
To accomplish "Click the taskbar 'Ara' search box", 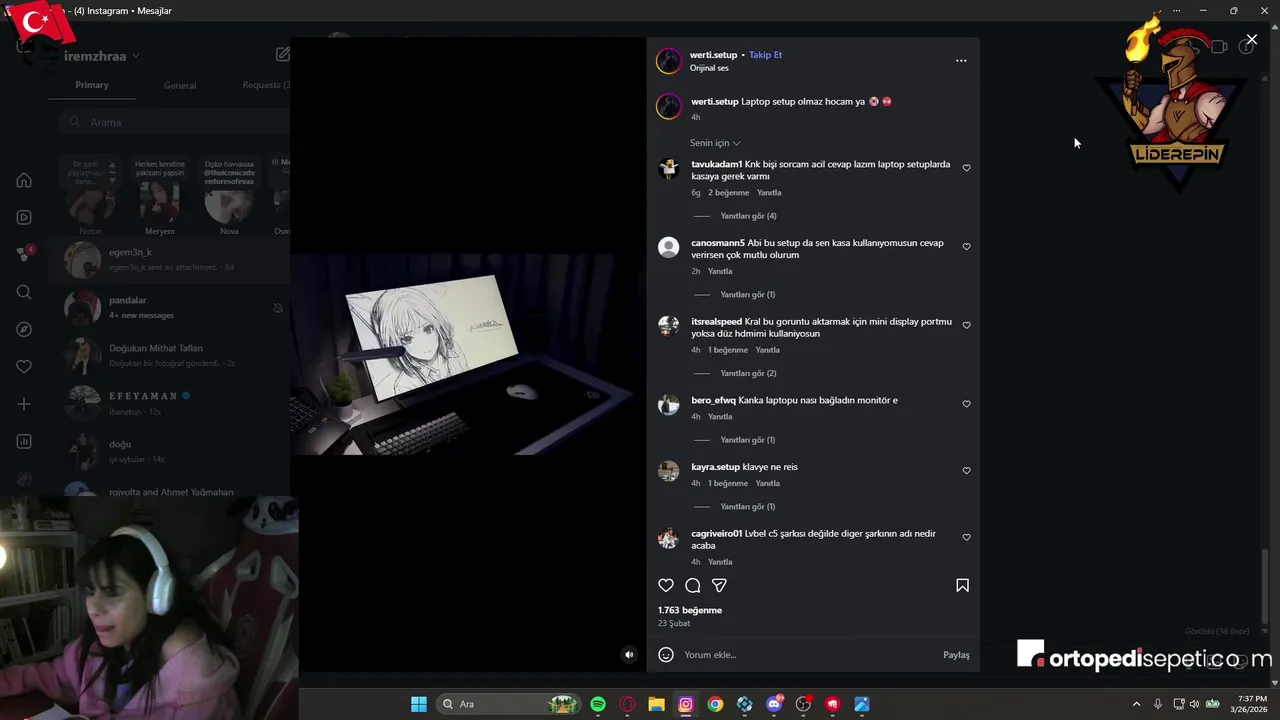I will pos(510,704).
